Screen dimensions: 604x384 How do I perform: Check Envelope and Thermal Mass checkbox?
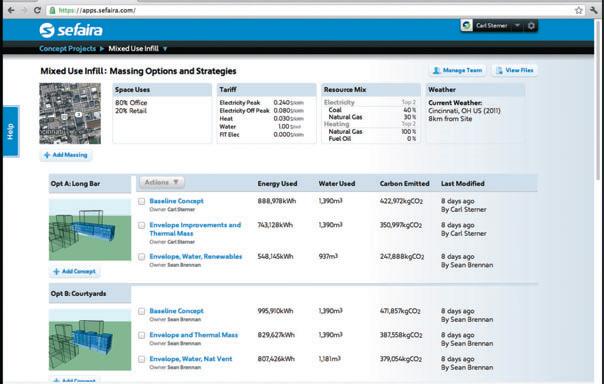[x=142, y=335]
